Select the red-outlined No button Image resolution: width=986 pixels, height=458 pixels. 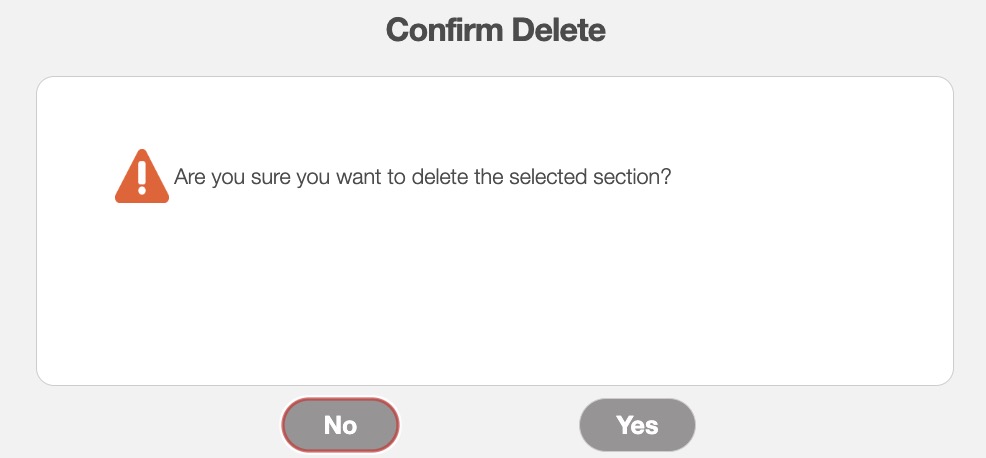(340, 425)
